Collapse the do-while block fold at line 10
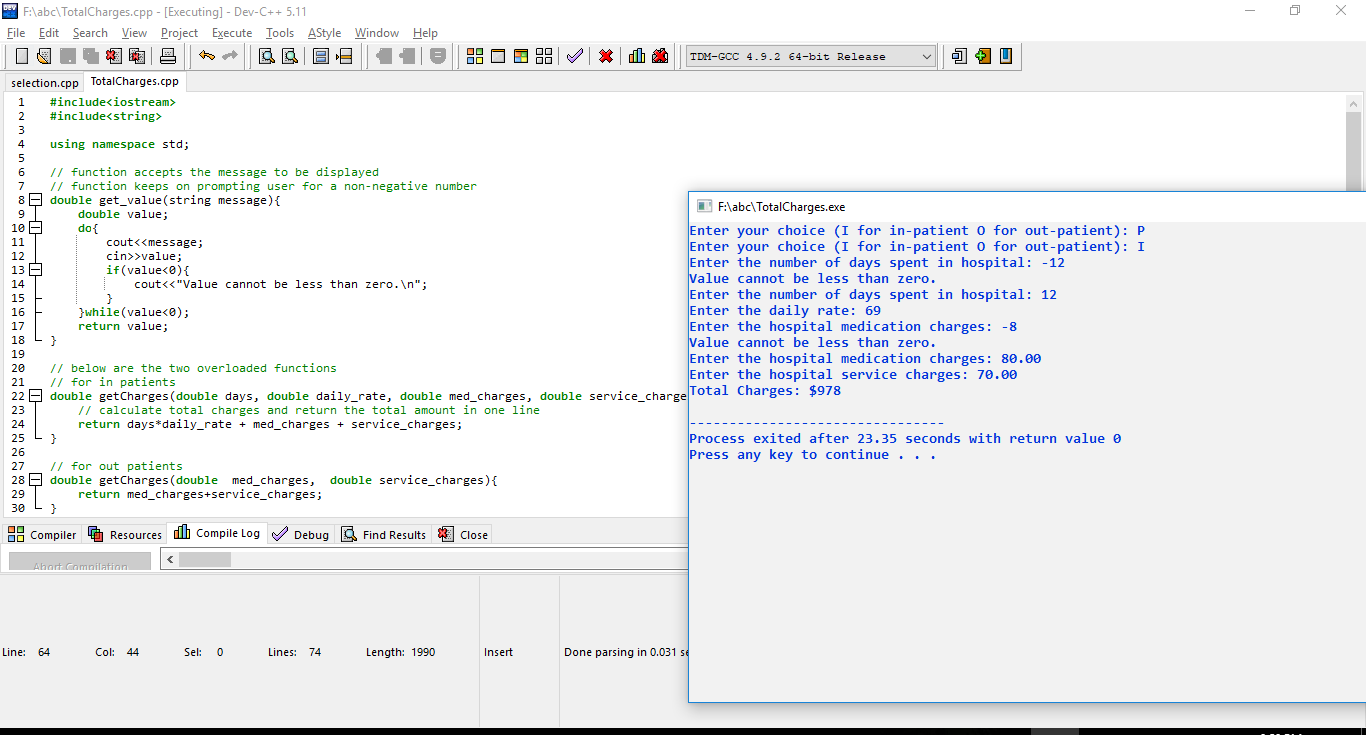This screenshot has height=735, width=1366. click(x=36, y=228)
